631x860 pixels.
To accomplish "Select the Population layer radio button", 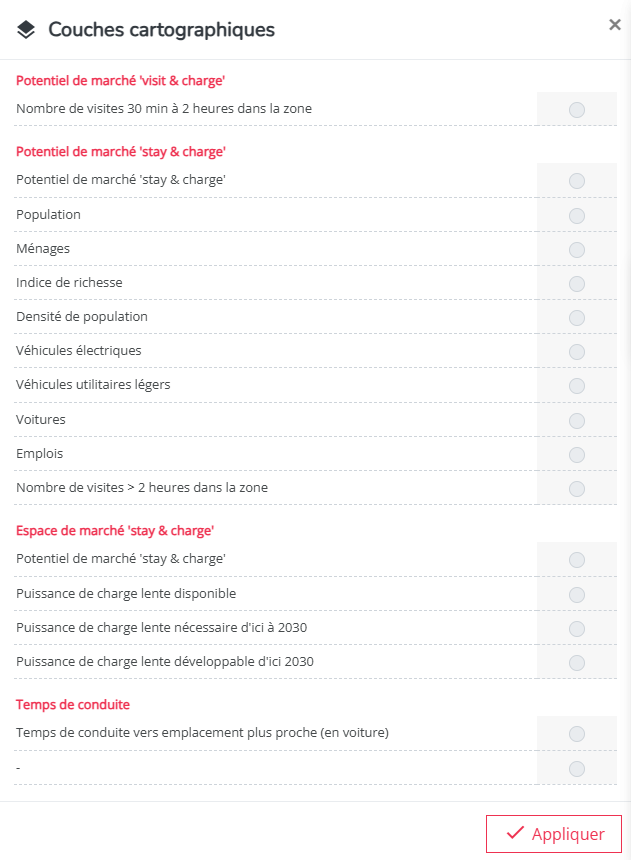I will (577, 216).
